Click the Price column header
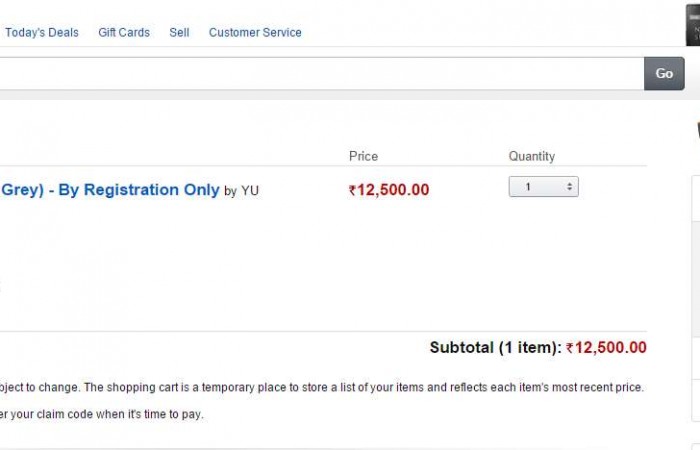 [x=363, y=156]
